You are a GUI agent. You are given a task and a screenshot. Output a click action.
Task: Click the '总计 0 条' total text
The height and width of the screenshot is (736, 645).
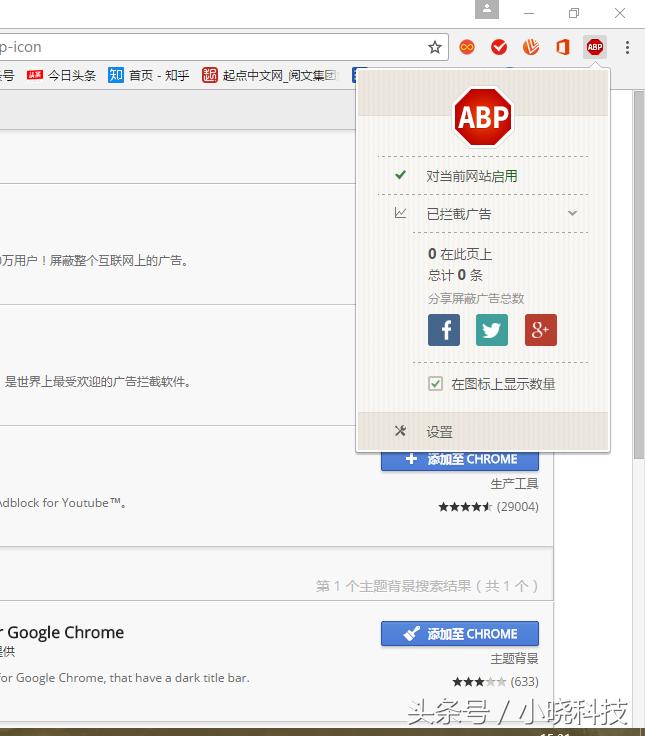click(455, 275)
